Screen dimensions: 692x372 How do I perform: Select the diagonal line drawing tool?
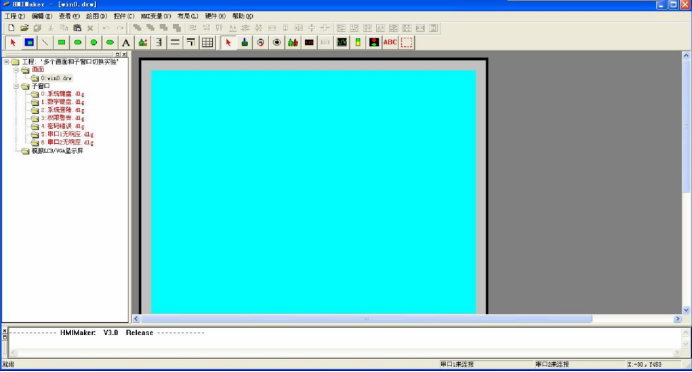[x=45, y=42]
